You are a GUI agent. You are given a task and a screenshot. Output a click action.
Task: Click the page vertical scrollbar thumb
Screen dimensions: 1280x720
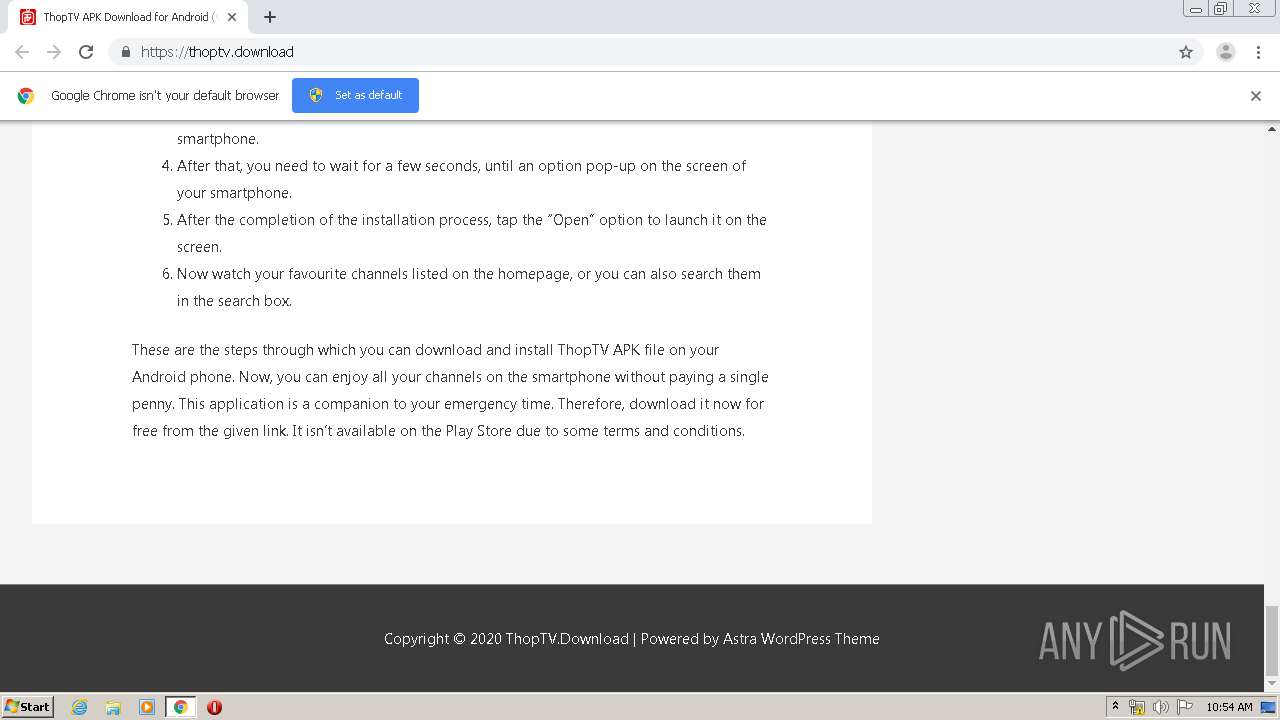tap(1272, 641)
